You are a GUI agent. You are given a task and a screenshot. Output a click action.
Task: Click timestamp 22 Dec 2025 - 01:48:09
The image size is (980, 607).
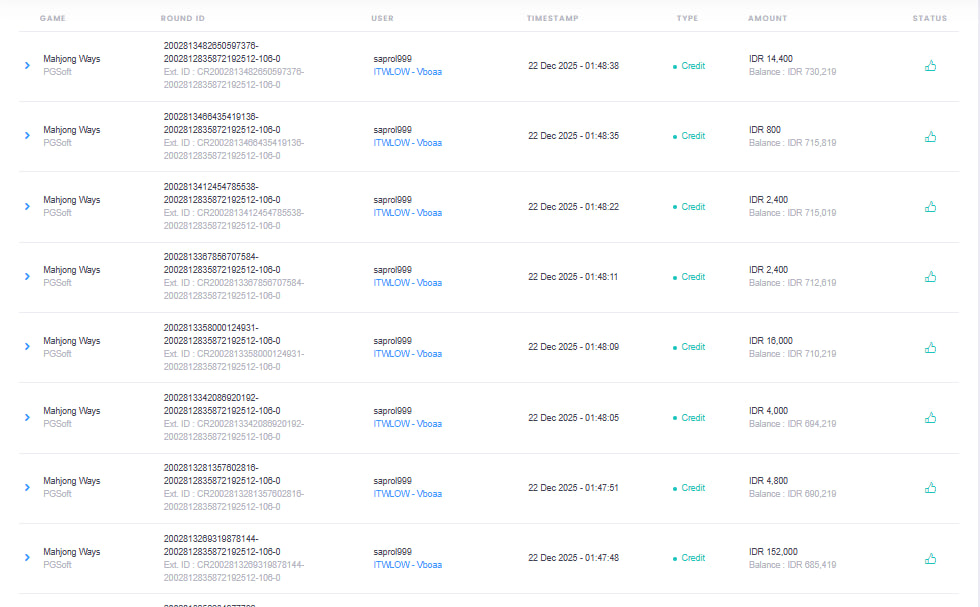tap(573, 346)
